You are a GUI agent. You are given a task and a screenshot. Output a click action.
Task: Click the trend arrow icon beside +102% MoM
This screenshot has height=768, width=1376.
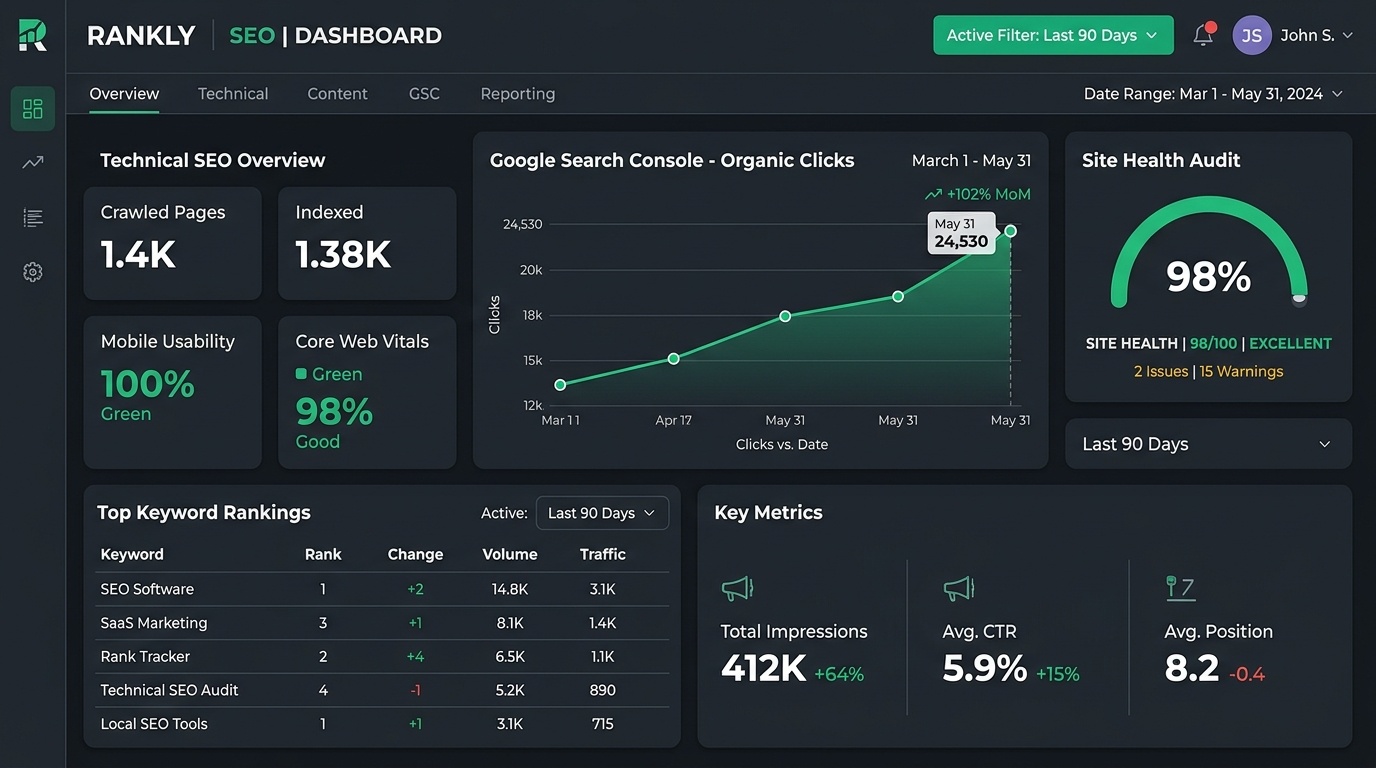pyautogui.click(x=933, y=195)
